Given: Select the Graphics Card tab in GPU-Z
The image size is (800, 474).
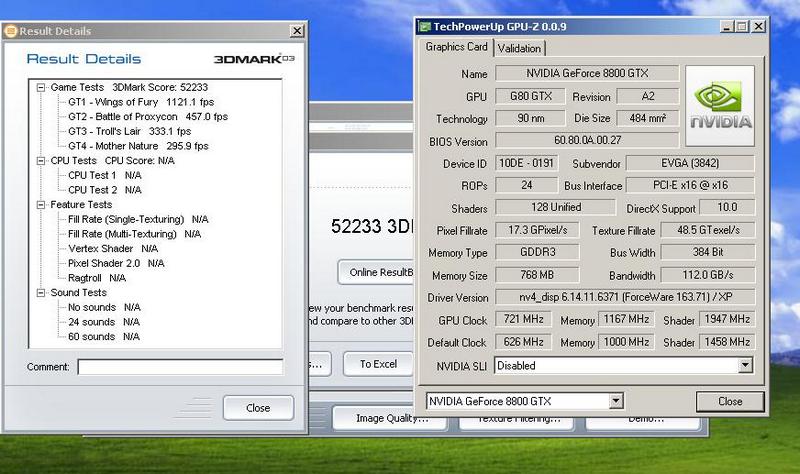Looking at the screenshot, I should coord(457,47).
